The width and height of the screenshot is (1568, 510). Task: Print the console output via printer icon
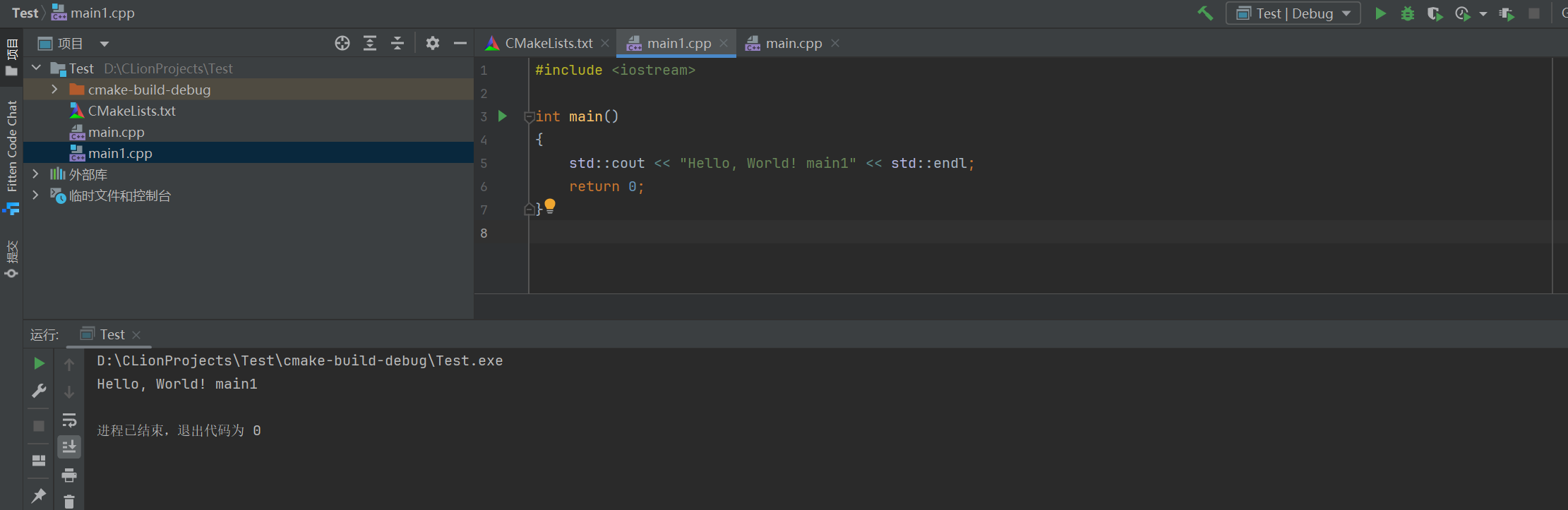[x=69, y=475]
